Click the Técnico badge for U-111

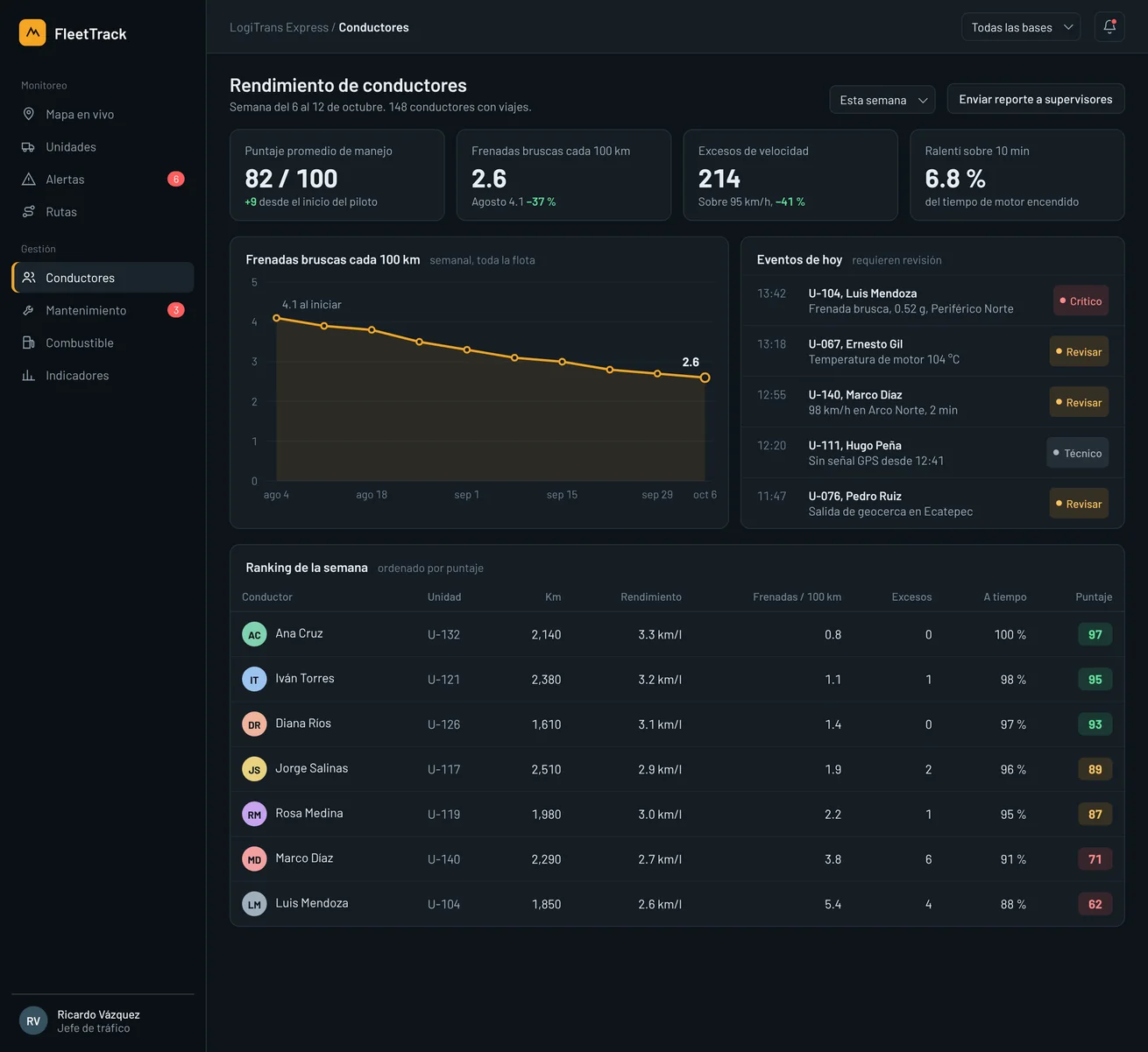1078,454
